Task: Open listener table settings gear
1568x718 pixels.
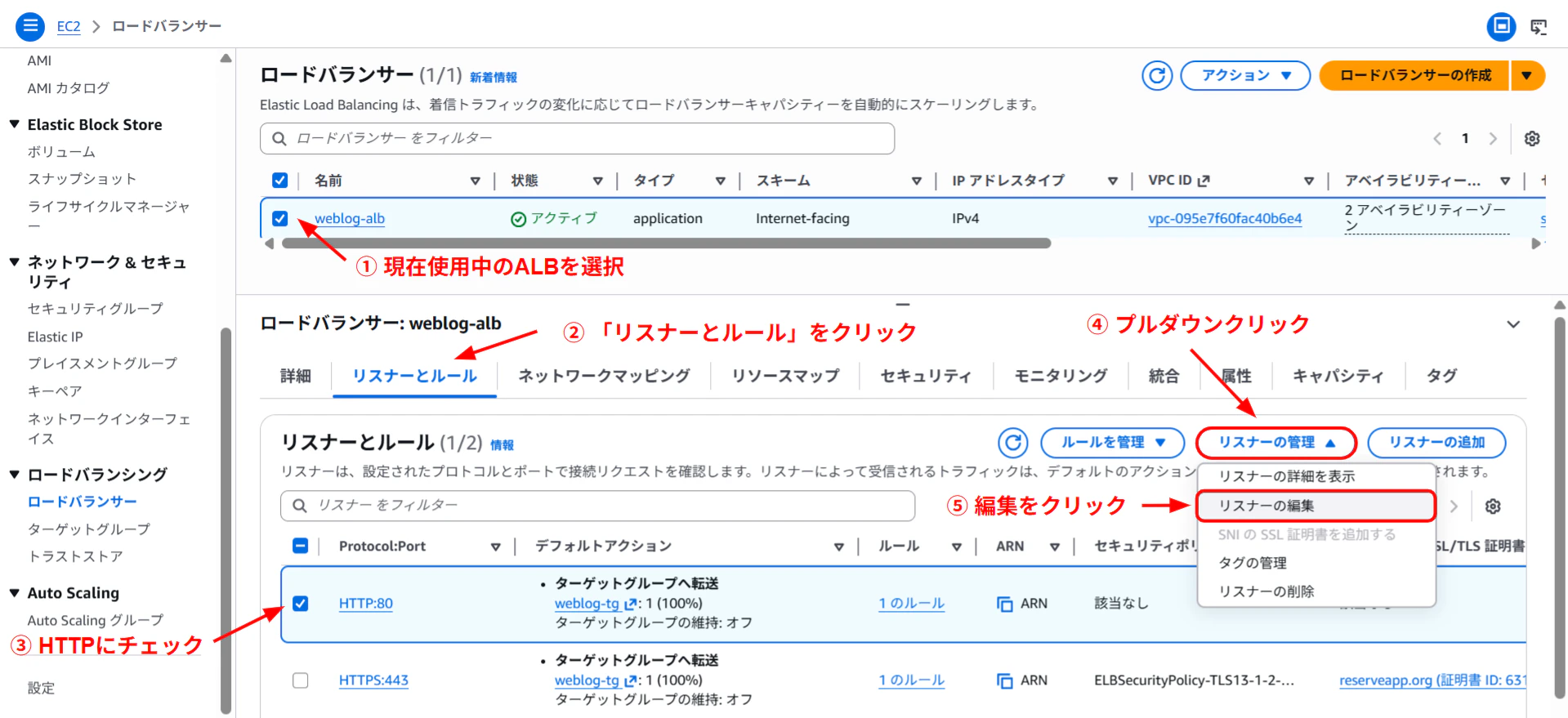Action: pos(1493,506)
